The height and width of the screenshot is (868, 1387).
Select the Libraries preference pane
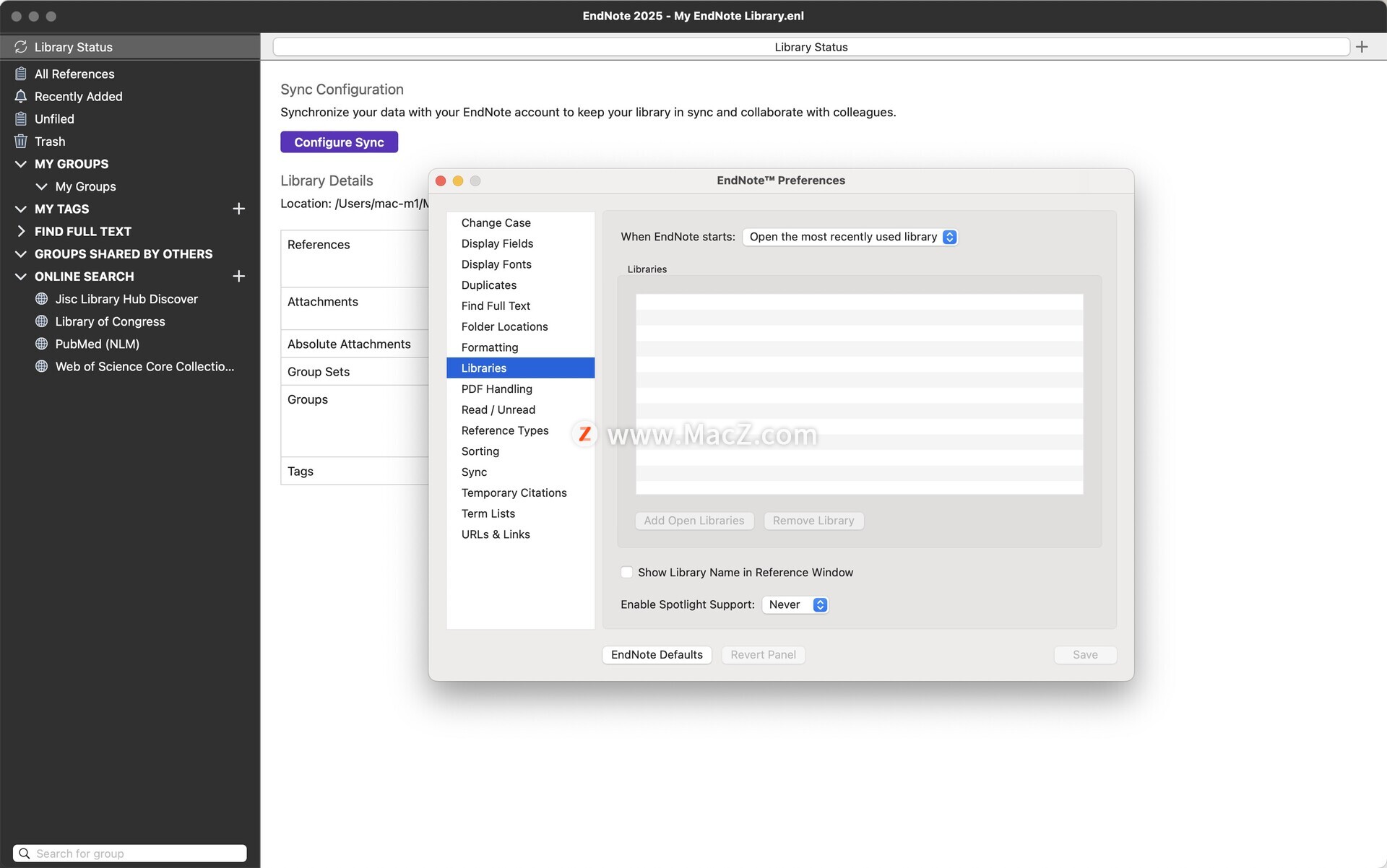click(520, 368)
